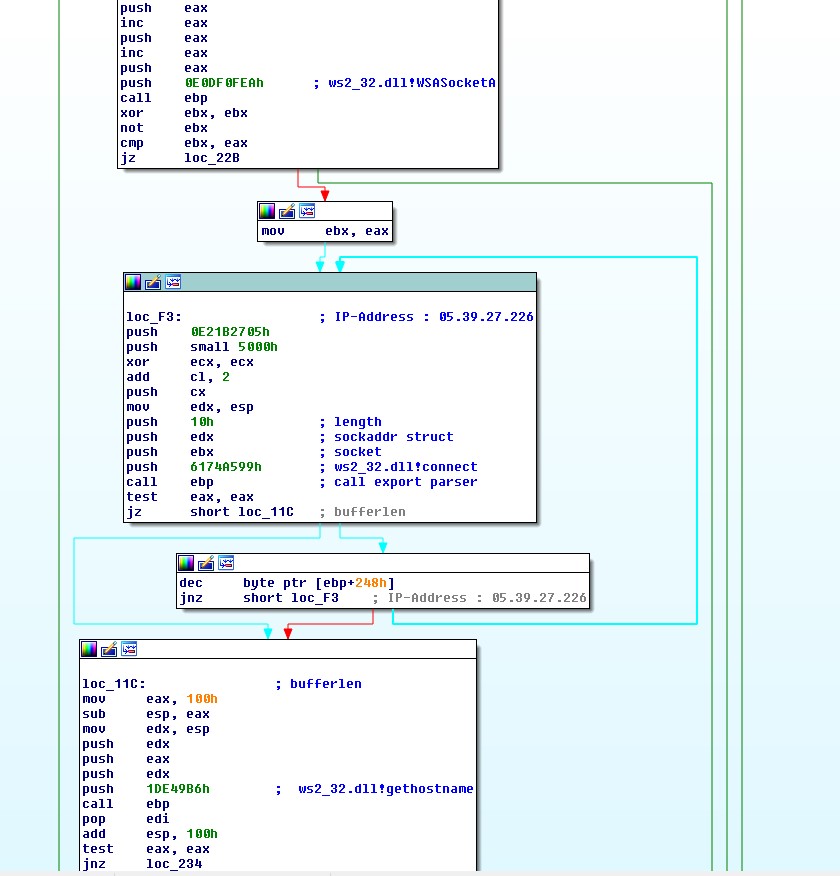Click 'sockaddr struct' comment

coord(394,437)
